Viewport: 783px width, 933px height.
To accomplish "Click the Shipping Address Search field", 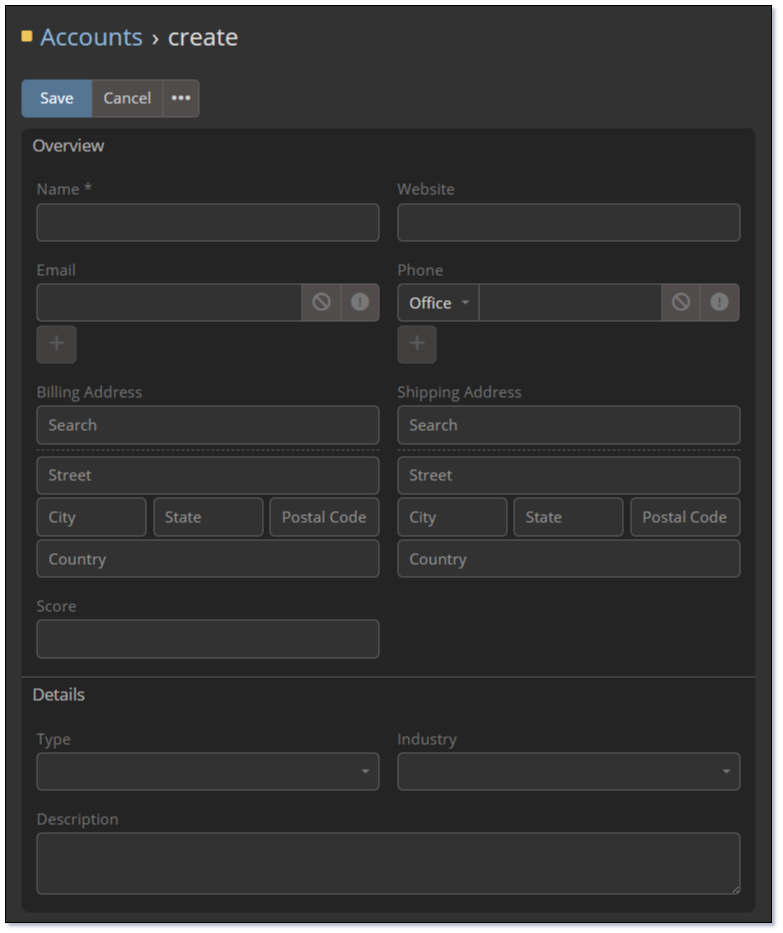I will (x=568, y=425).
